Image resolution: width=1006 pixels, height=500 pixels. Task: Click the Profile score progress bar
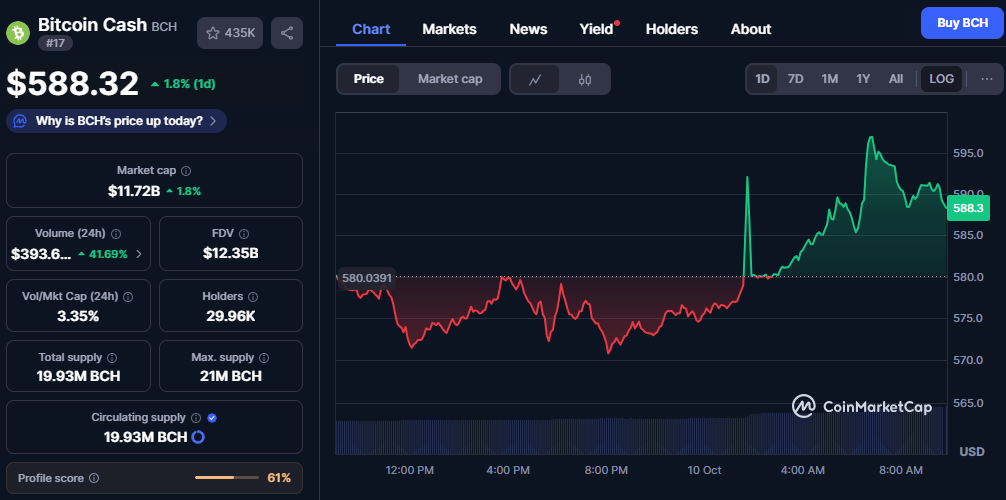227,478
